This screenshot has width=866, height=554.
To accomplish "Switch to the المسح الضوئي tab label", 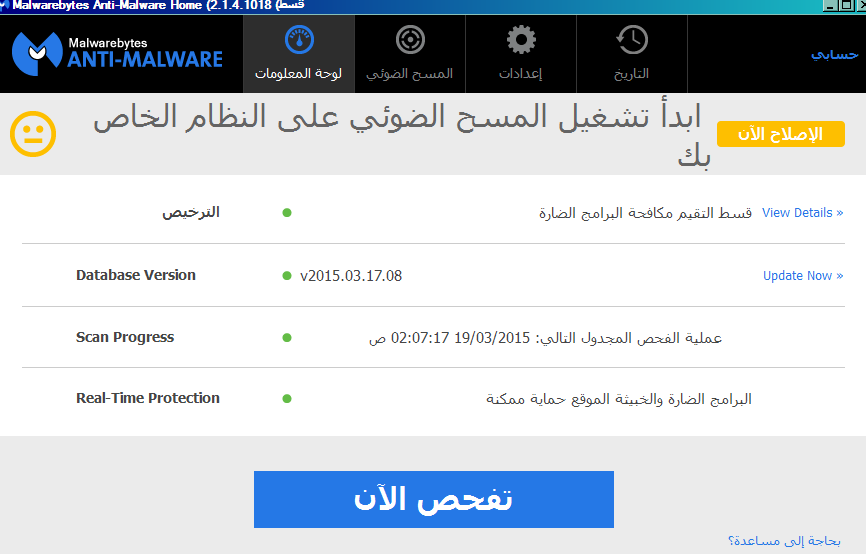I will 409,74.
